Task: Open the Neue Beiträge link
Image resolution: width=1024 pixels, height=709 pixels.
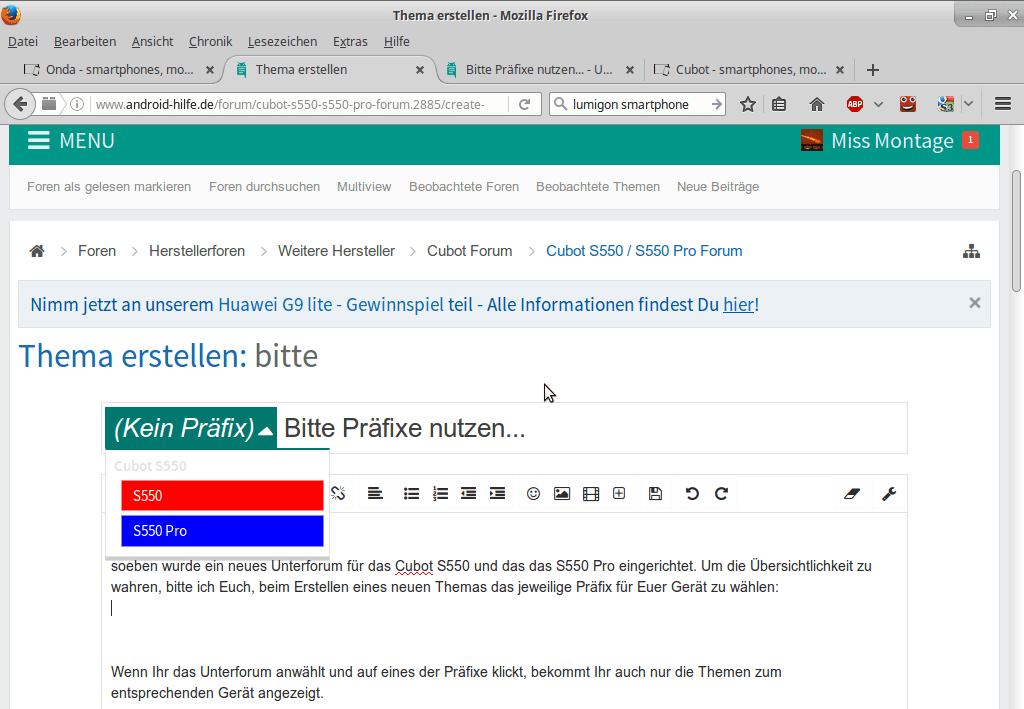Action: coord(717,187)
